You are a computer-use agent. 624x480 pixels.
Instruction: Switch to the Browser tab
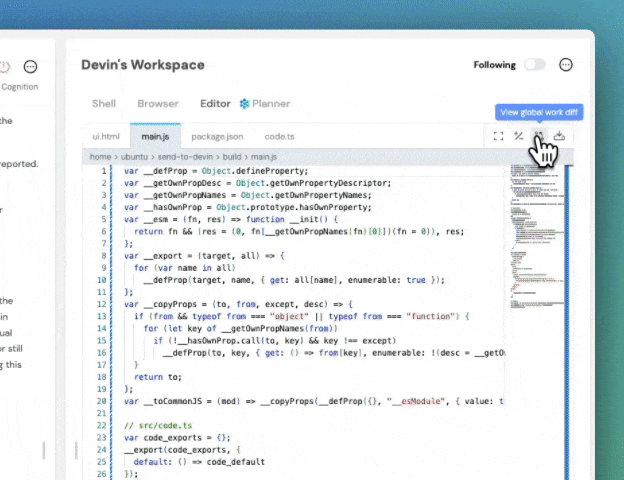(158, 103)
